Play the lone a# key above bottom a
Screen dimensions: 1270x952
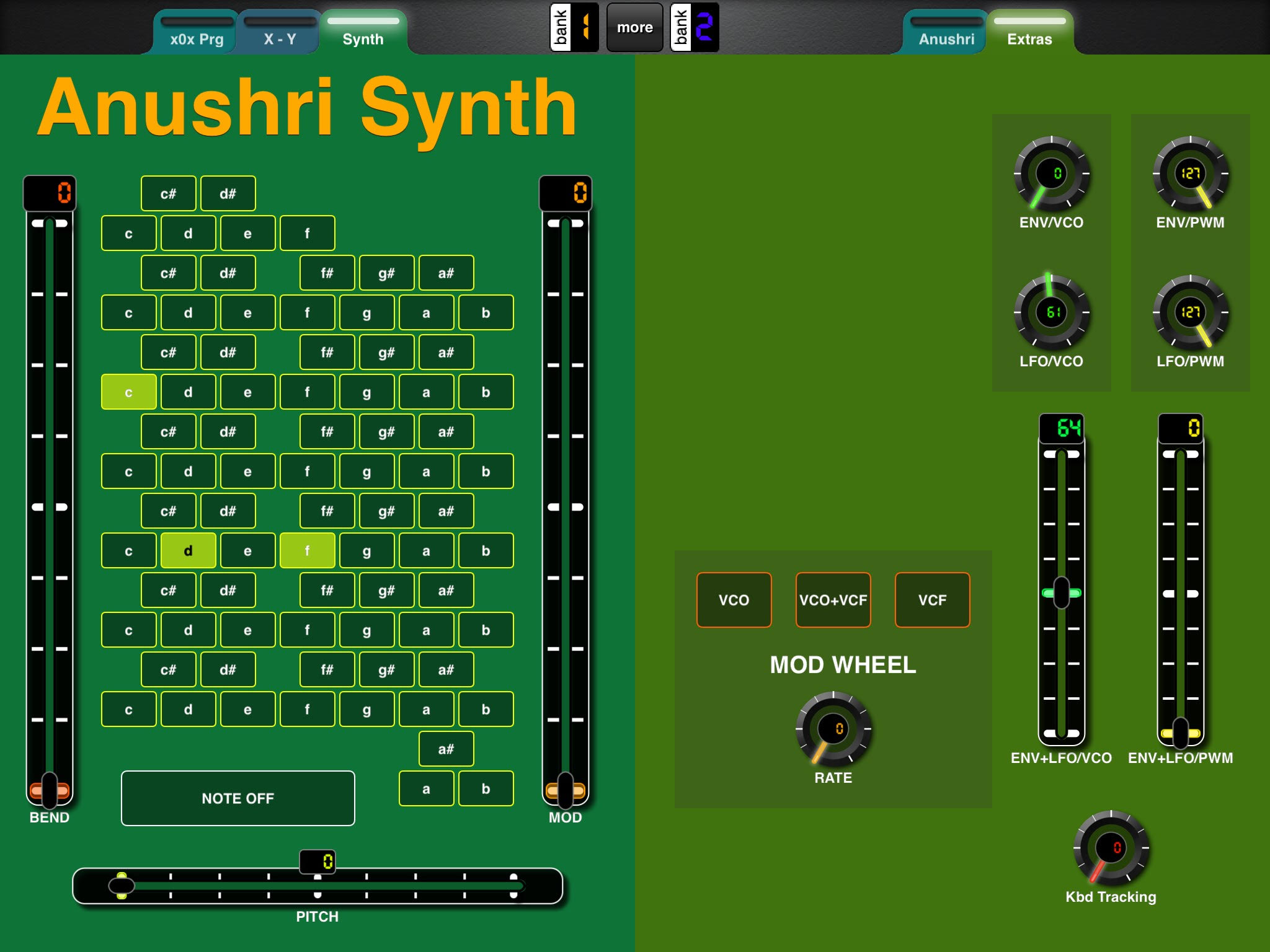[x=446, y=749]
